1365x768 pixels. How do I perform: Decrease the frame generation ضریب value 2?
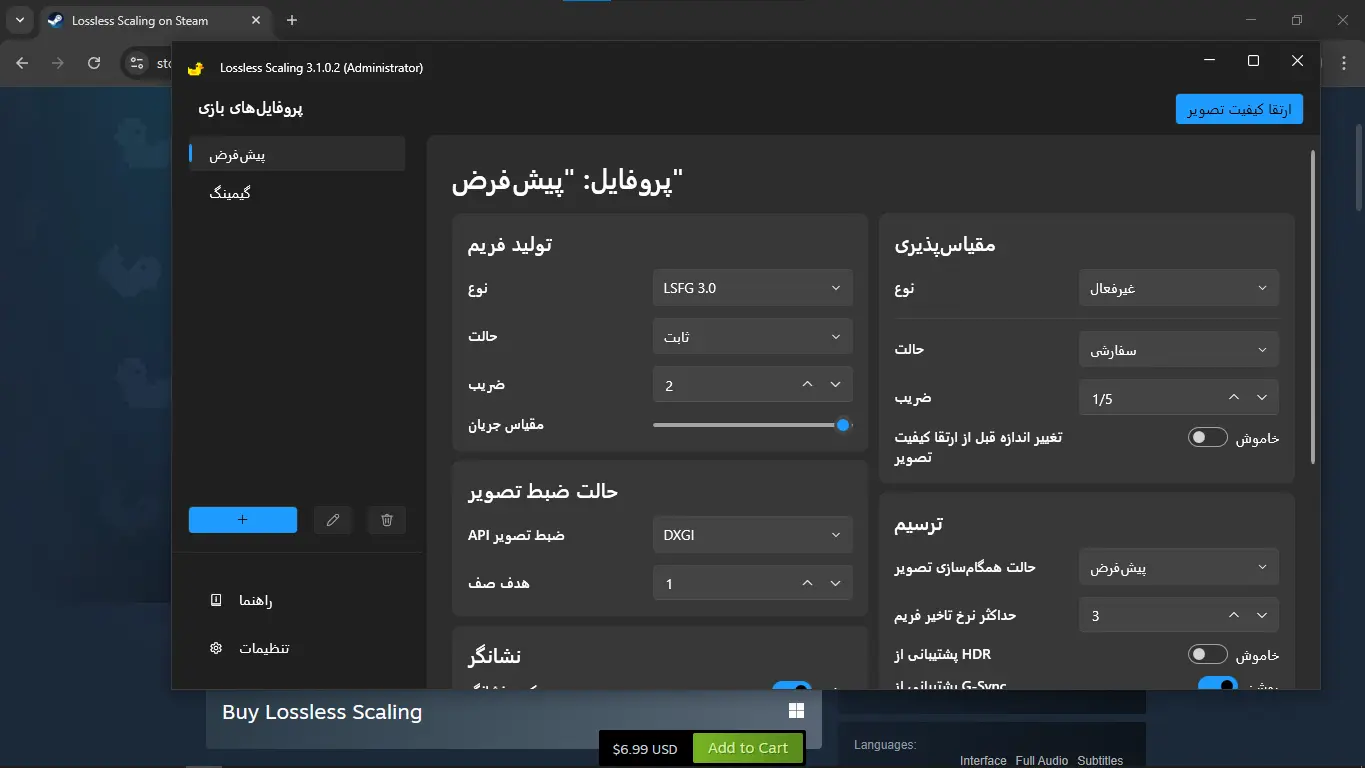pyautogui.click(x=836, y=385)
